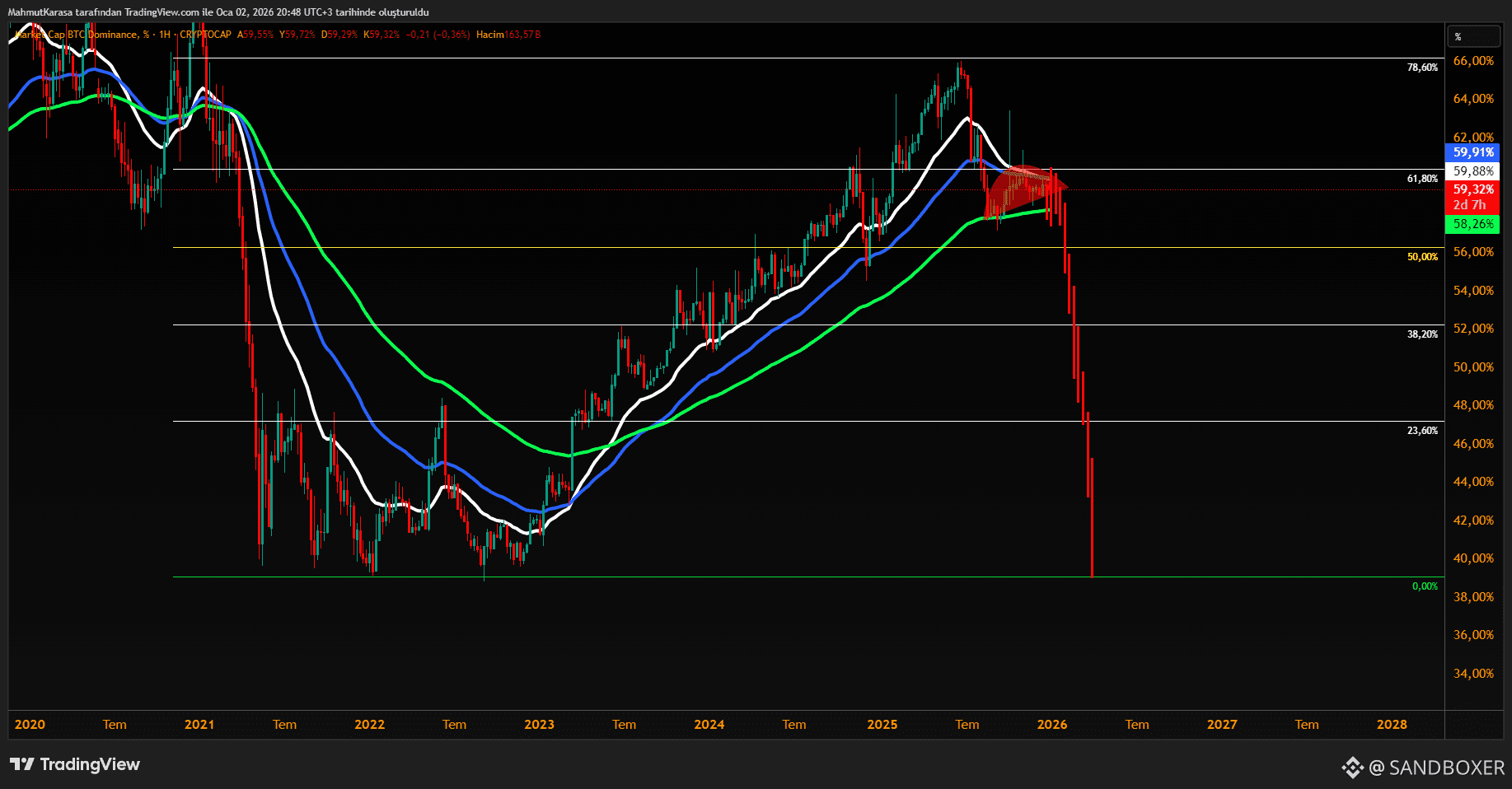Screen dimensions: 1512x789
Task: Select the 1H interval label in legend
Action: click(165, 35)
